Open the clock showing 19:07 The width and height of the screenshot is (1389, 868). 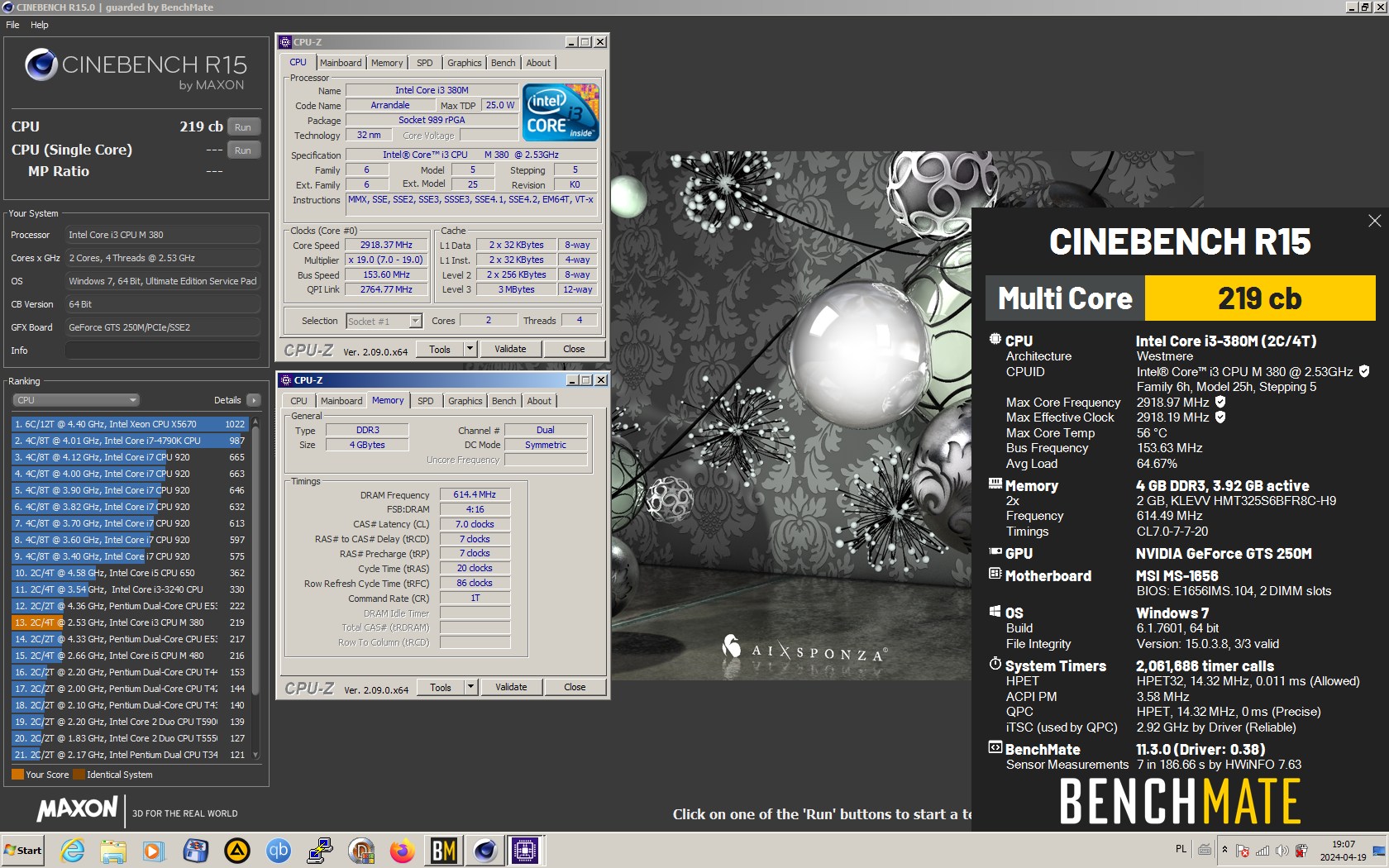coord(1343,851)
